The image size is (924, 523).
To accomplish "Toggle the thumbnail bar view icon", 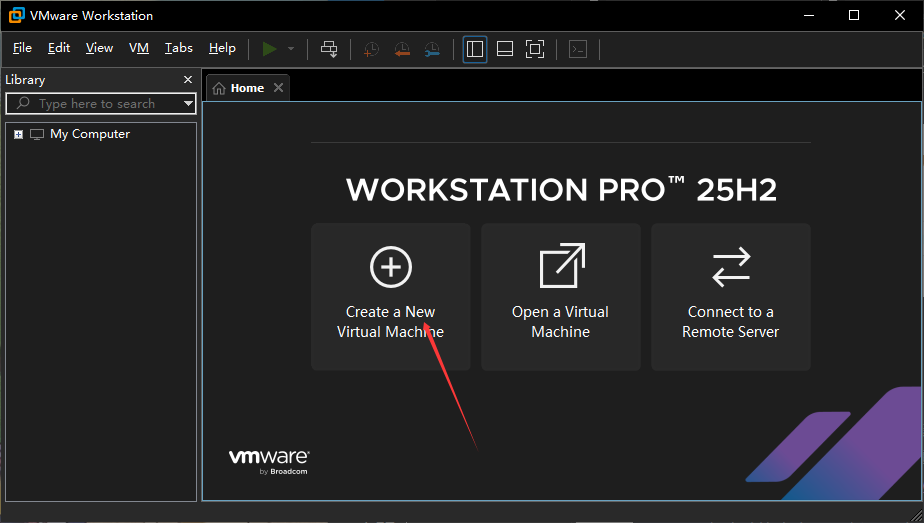I will (x=505, y=49).
